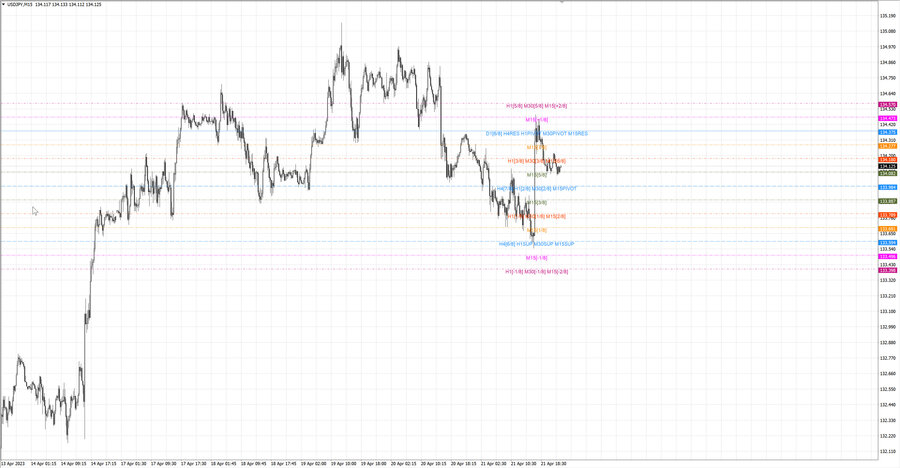The image size is (900, 468).
Task: Click the blue 134.375 price level tag
Action: click(888, 132)
